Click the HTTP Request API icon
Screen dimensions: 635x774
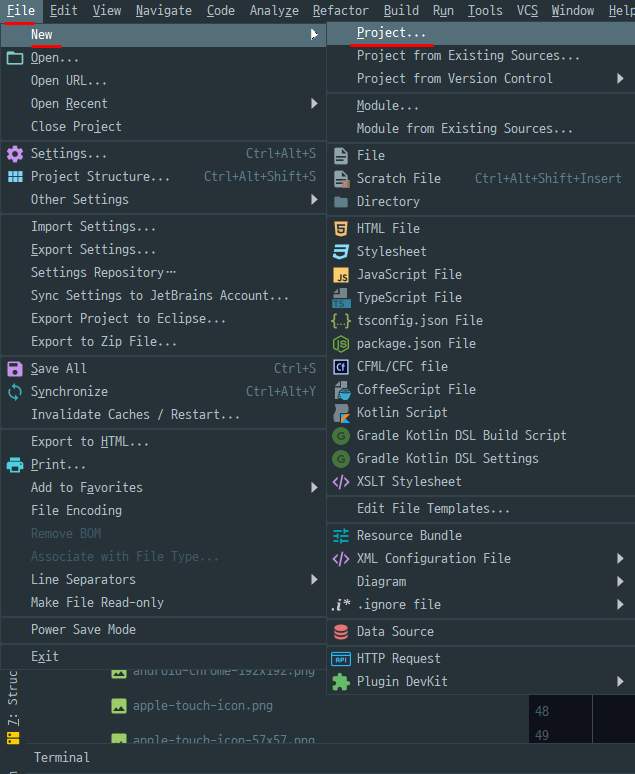pyautogui.click(x=341, y=658)
